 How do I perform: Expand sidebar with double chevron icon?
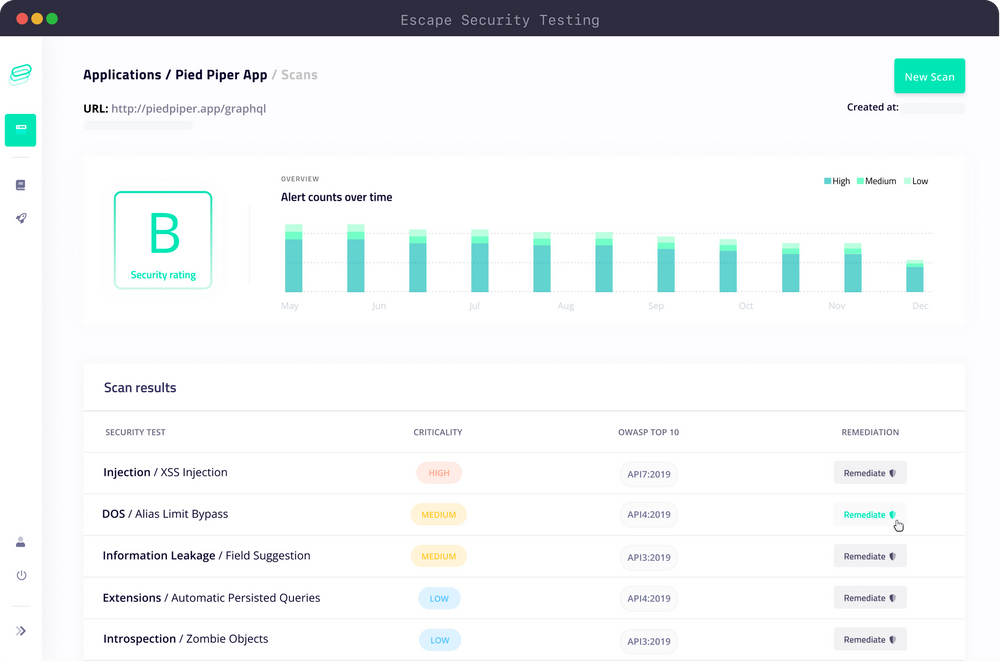tap(21, 631)
